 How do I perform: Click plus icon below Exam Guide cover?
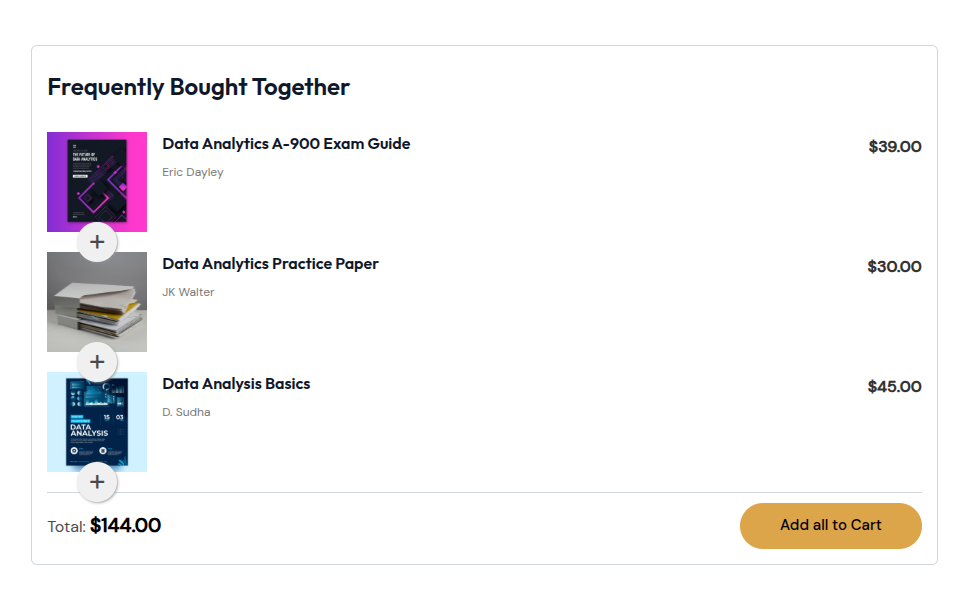(97, 242)
